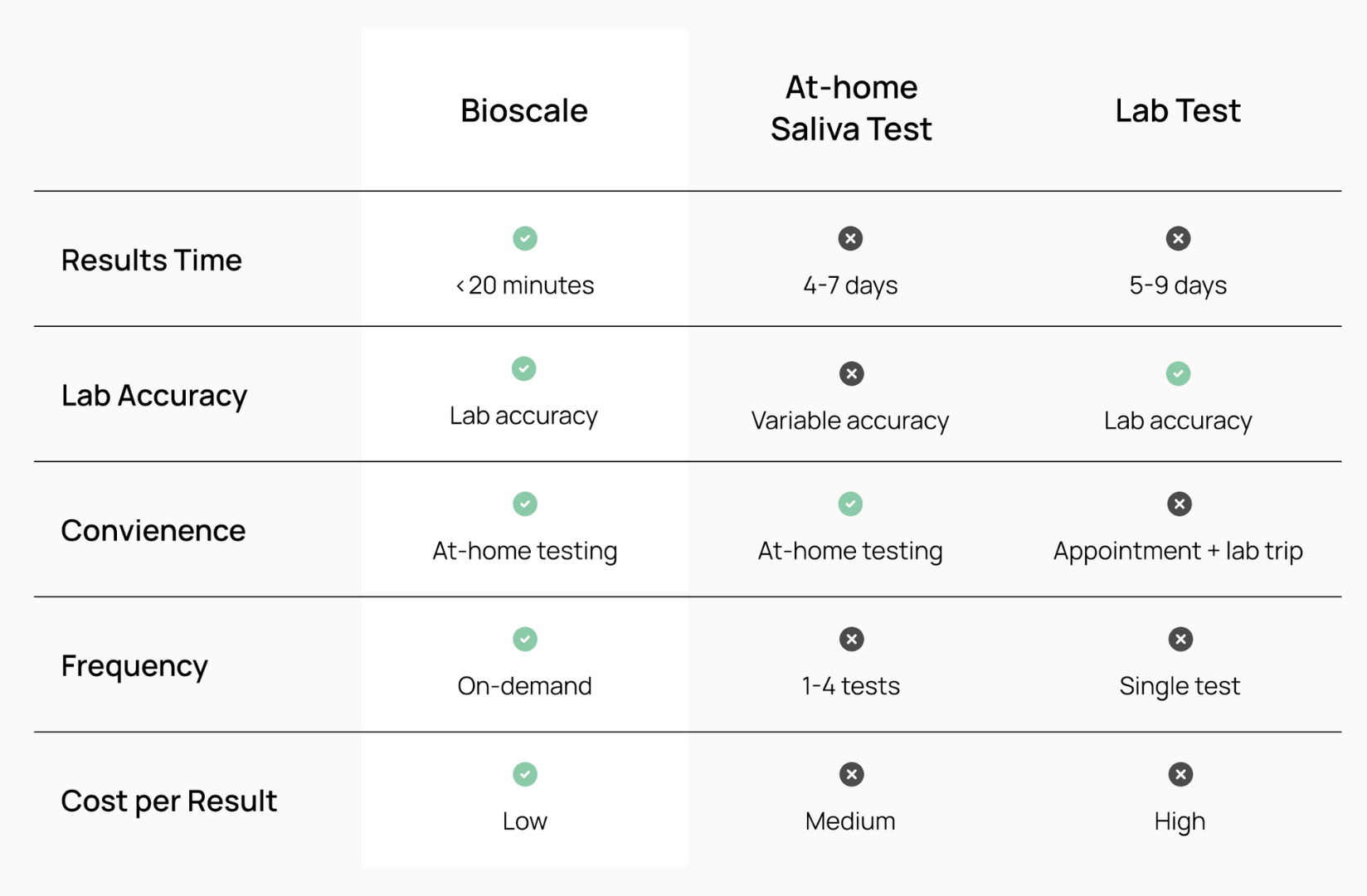Click the Frequency row label
The image size is (1367, 896).
tap(134, 666)
